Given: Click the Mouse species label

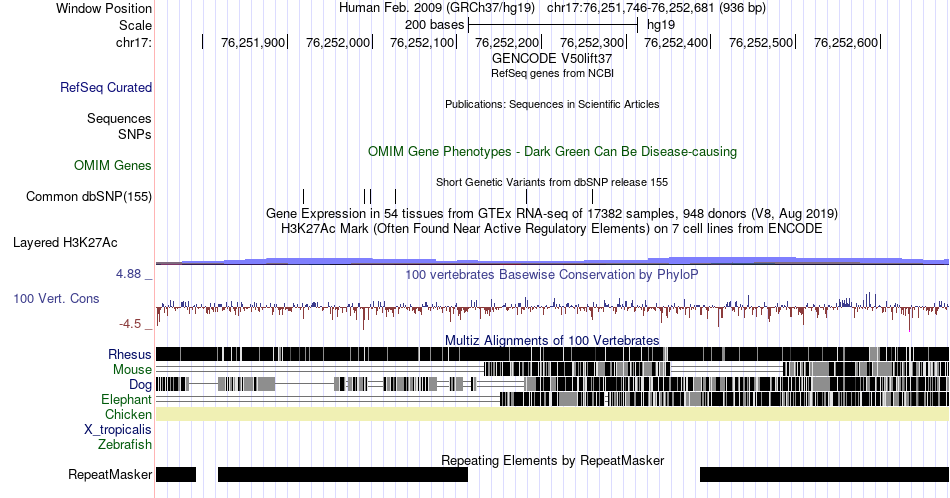Looking at the screenshot, I should [x=132, y=369].
